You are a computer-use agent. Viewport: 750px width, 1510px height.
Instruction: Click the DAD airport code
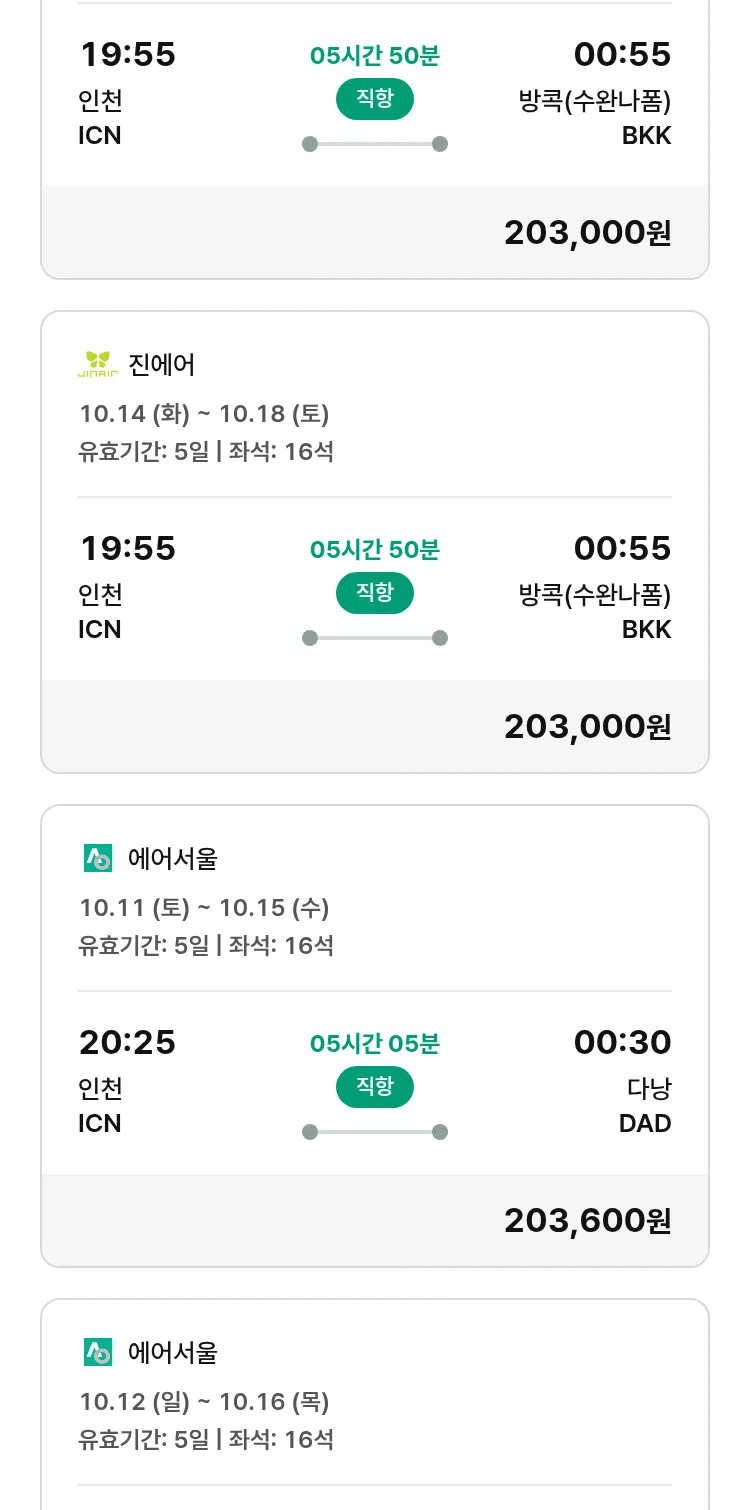pyautogui.click(x=645, y=1123)
